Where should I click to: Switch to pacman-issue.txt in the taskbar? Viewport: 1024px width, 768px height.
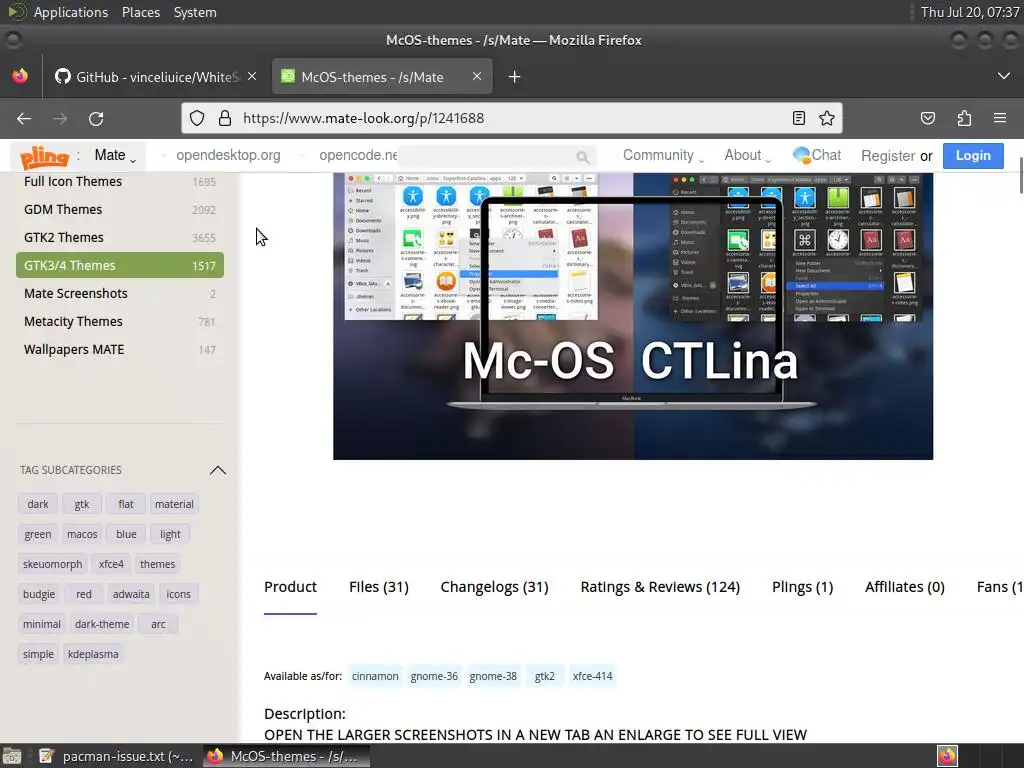(116, 756)
